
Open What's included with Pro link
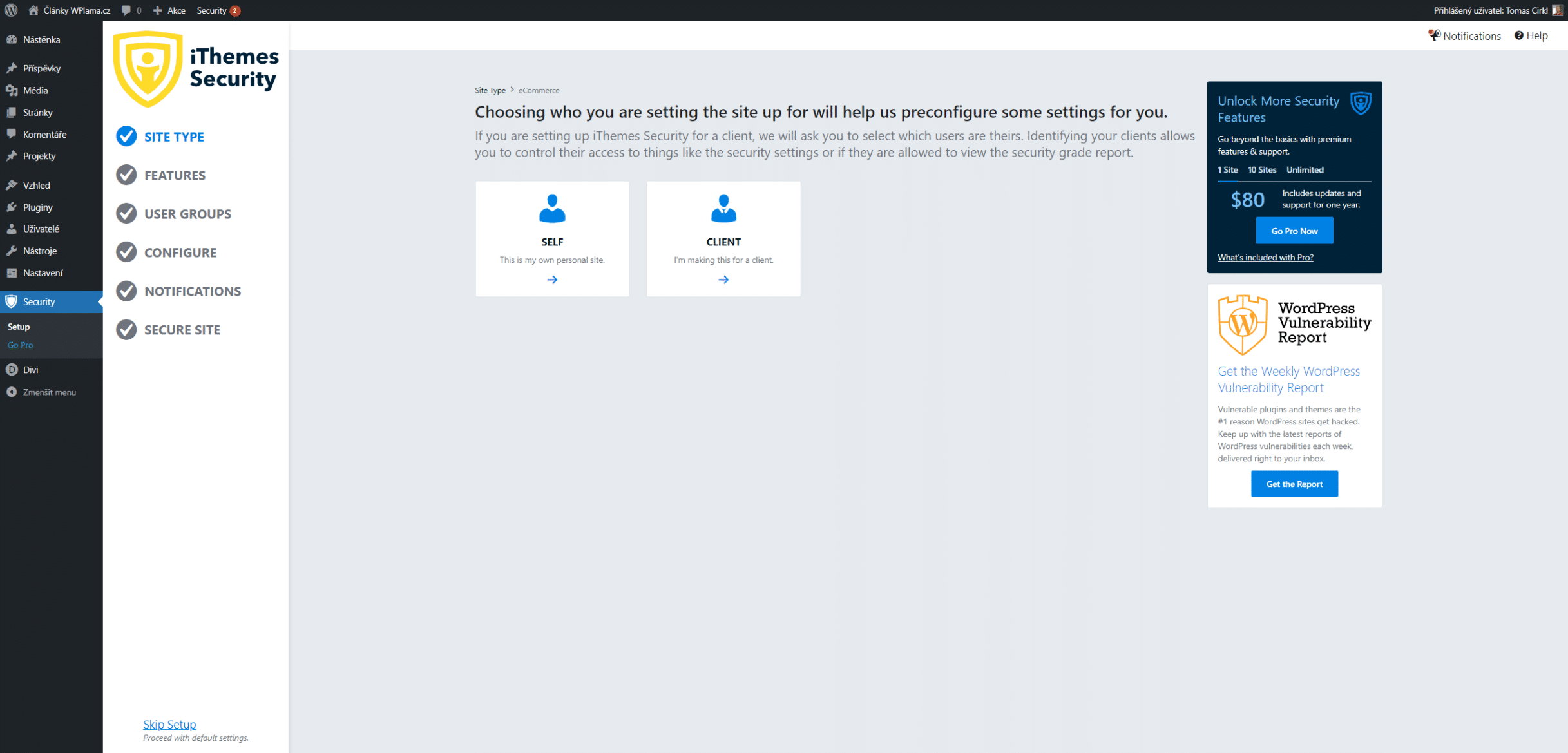tap(1265, 258)
